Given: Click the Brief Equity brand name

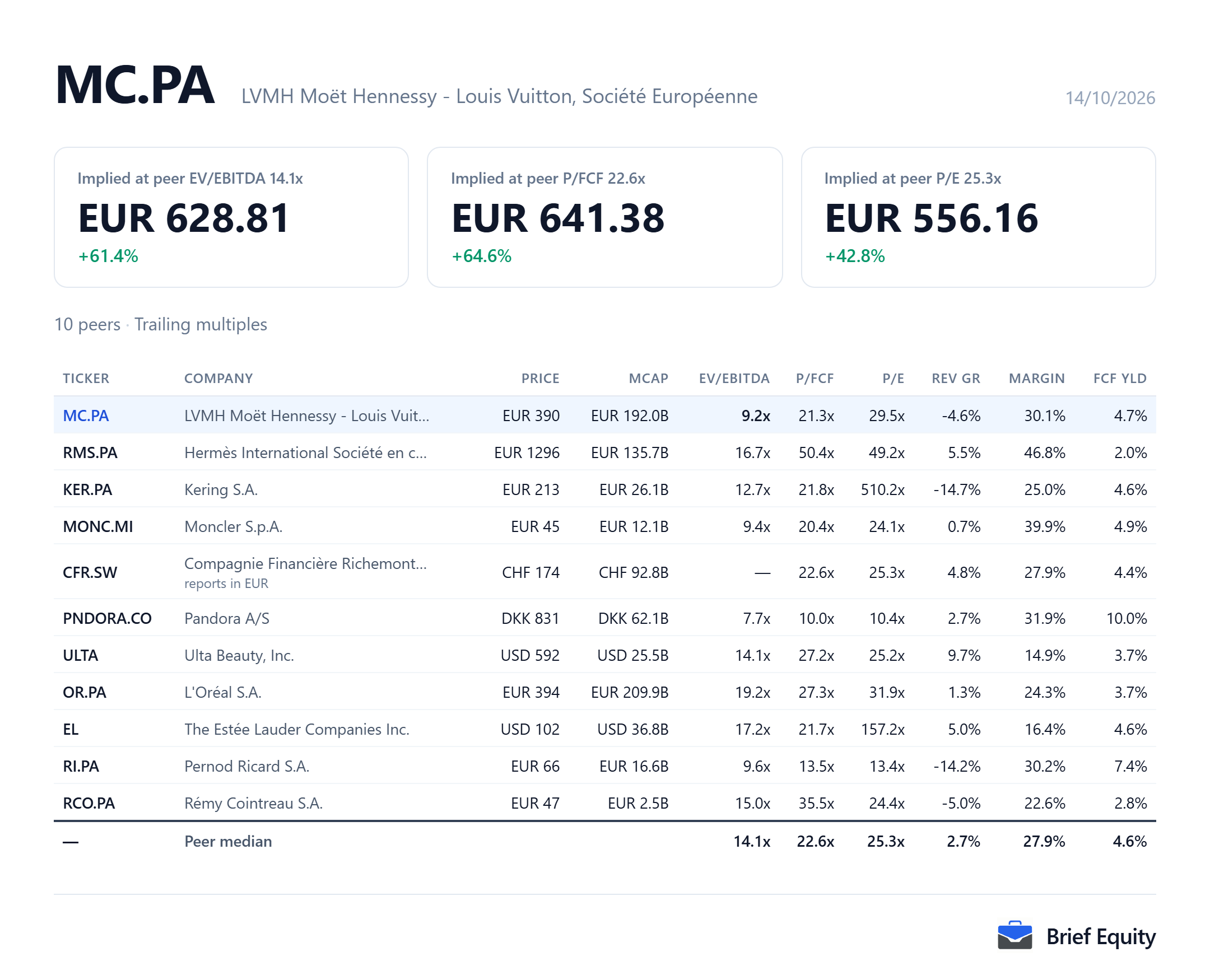Looking at the screenshot, I should [x=1100, y=937].
